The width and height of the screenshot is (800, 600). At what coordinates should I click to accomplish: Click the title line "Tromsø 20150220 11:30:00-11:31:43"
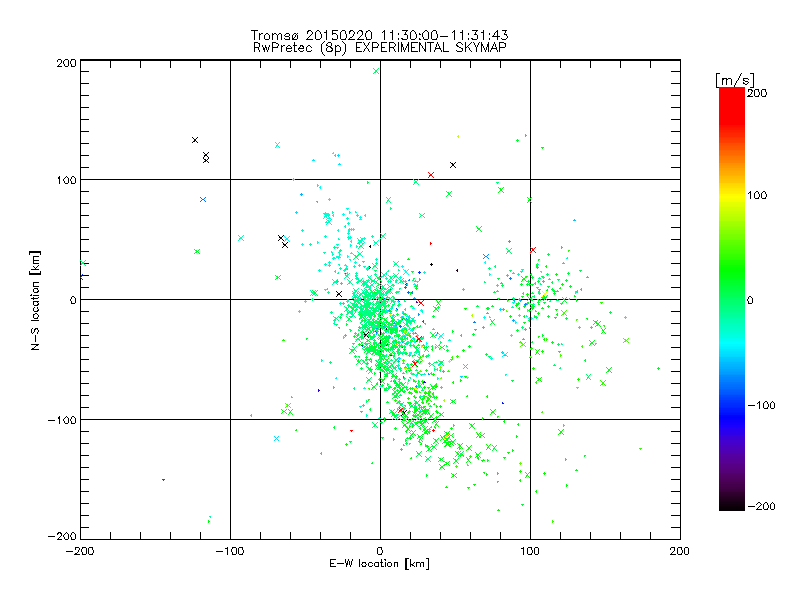point(379,35)
